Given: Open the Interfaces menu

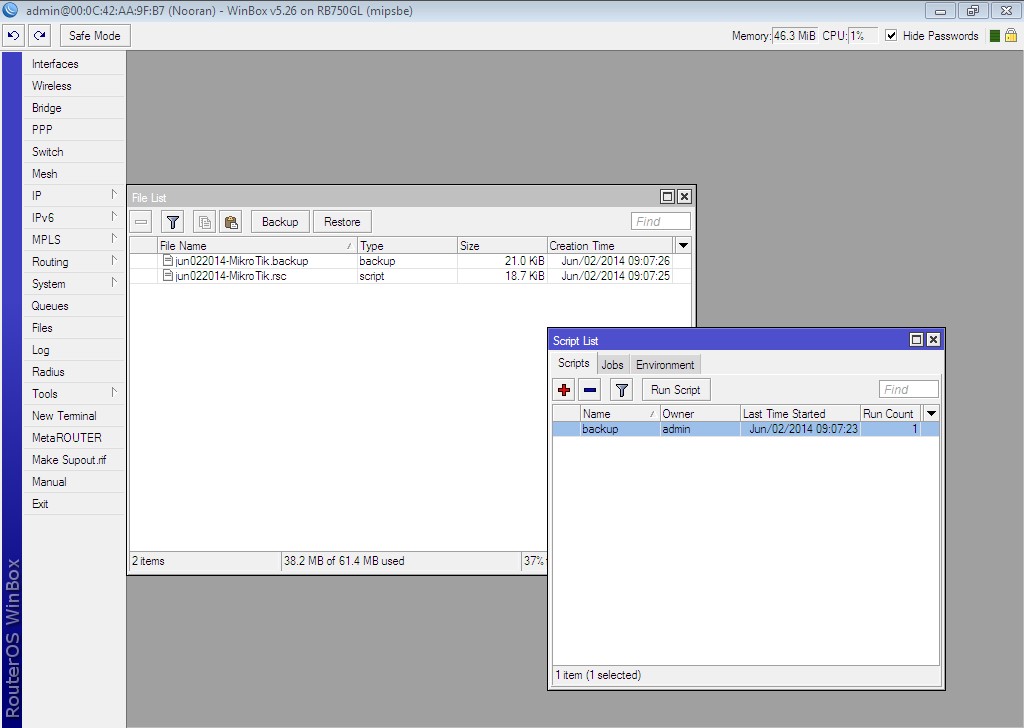Looking at the screenshot, I should coord(74,64).
